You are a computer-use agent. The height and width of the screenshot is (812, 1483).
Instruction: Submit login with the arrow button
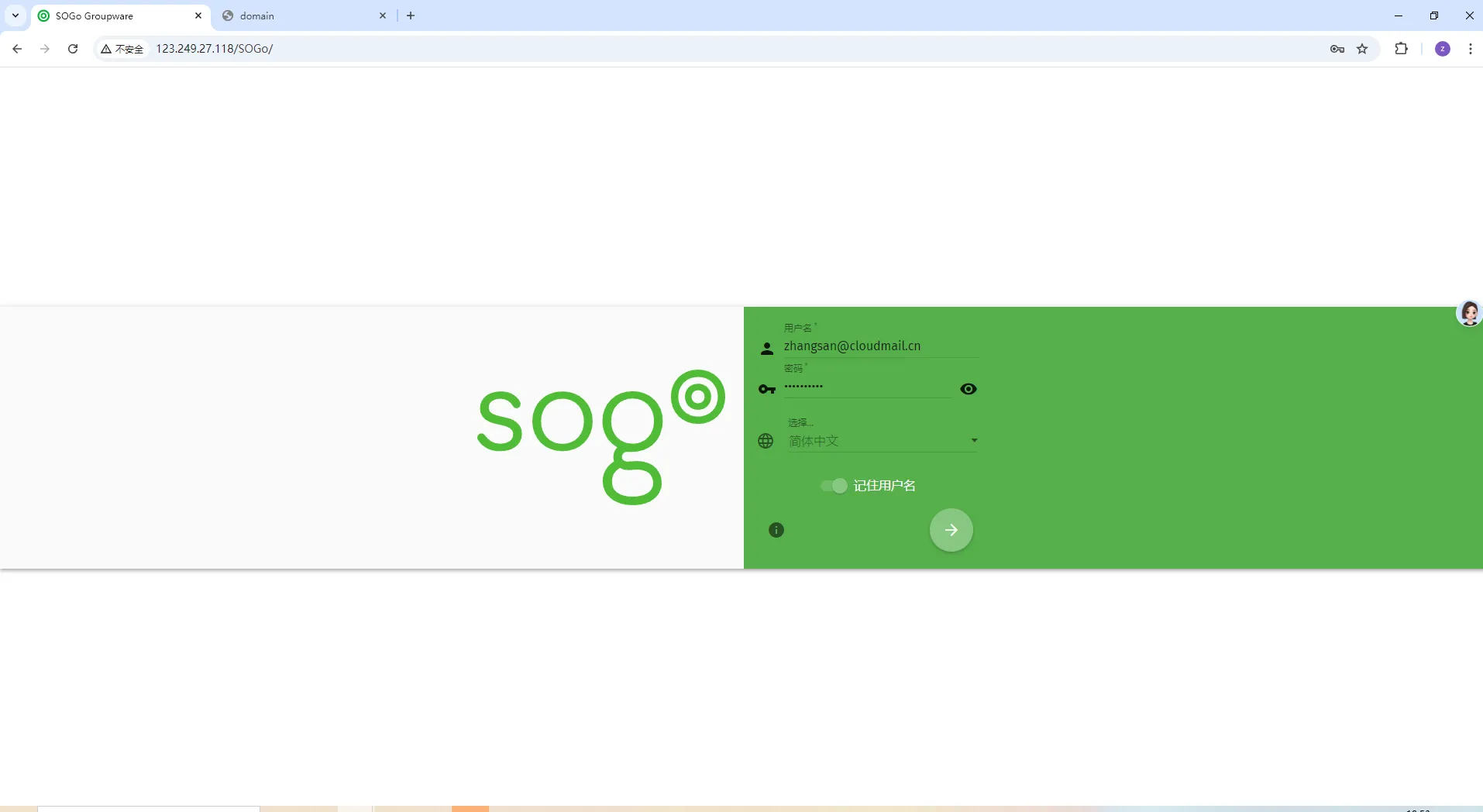tap(951, 530)
